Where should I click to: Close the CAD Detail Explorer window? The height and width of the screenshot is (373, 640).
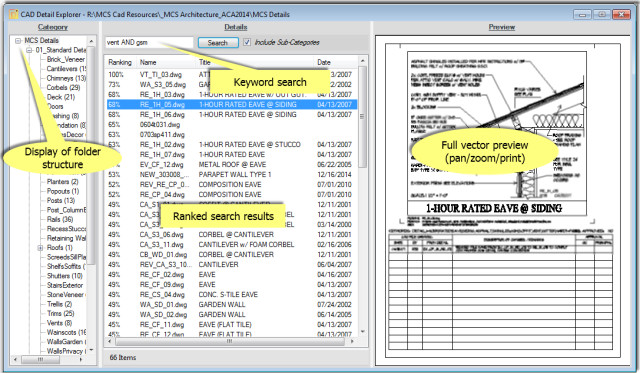(621, 15)
